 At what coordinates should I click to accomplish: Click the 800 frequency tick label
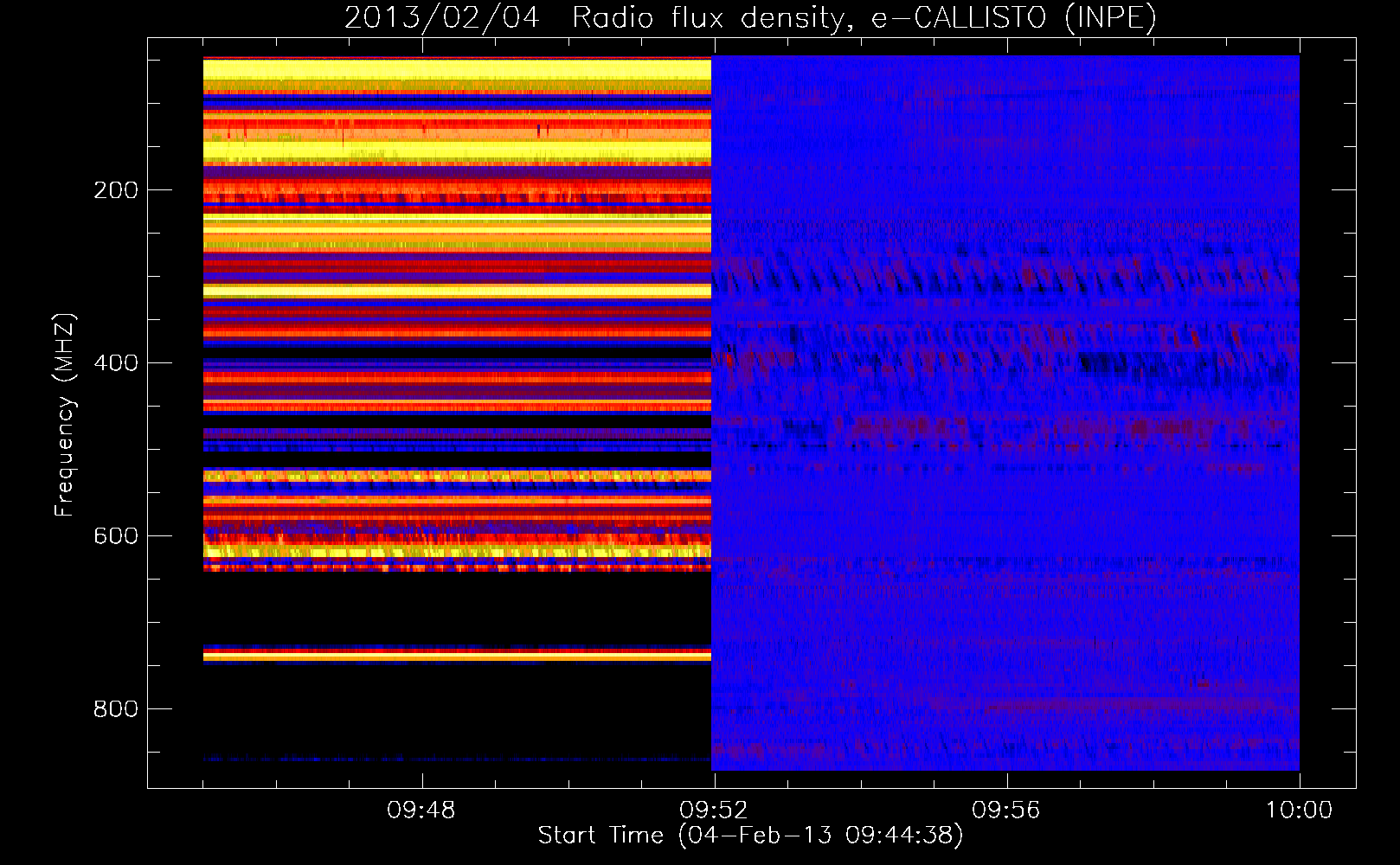click(x=116, y=709)
